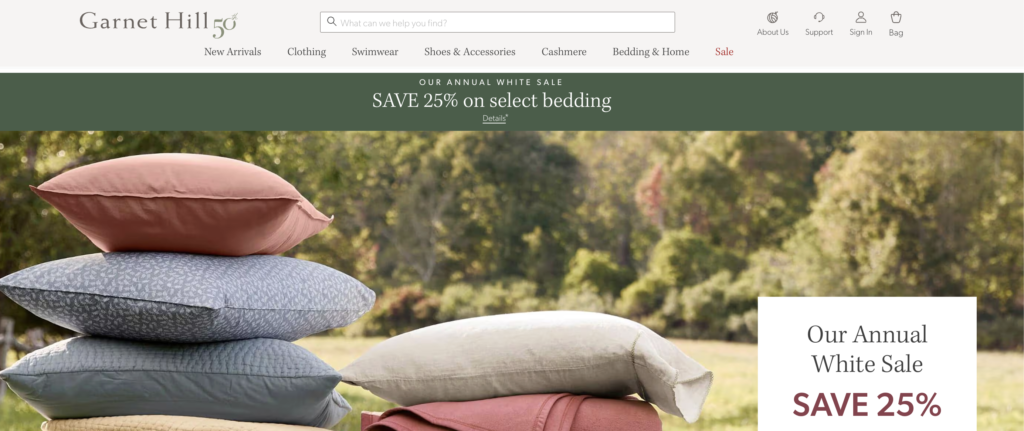This screenshot has width=1024, height=431.
Task: Click the pink pillow in hero image
Action: click(183, 204)
